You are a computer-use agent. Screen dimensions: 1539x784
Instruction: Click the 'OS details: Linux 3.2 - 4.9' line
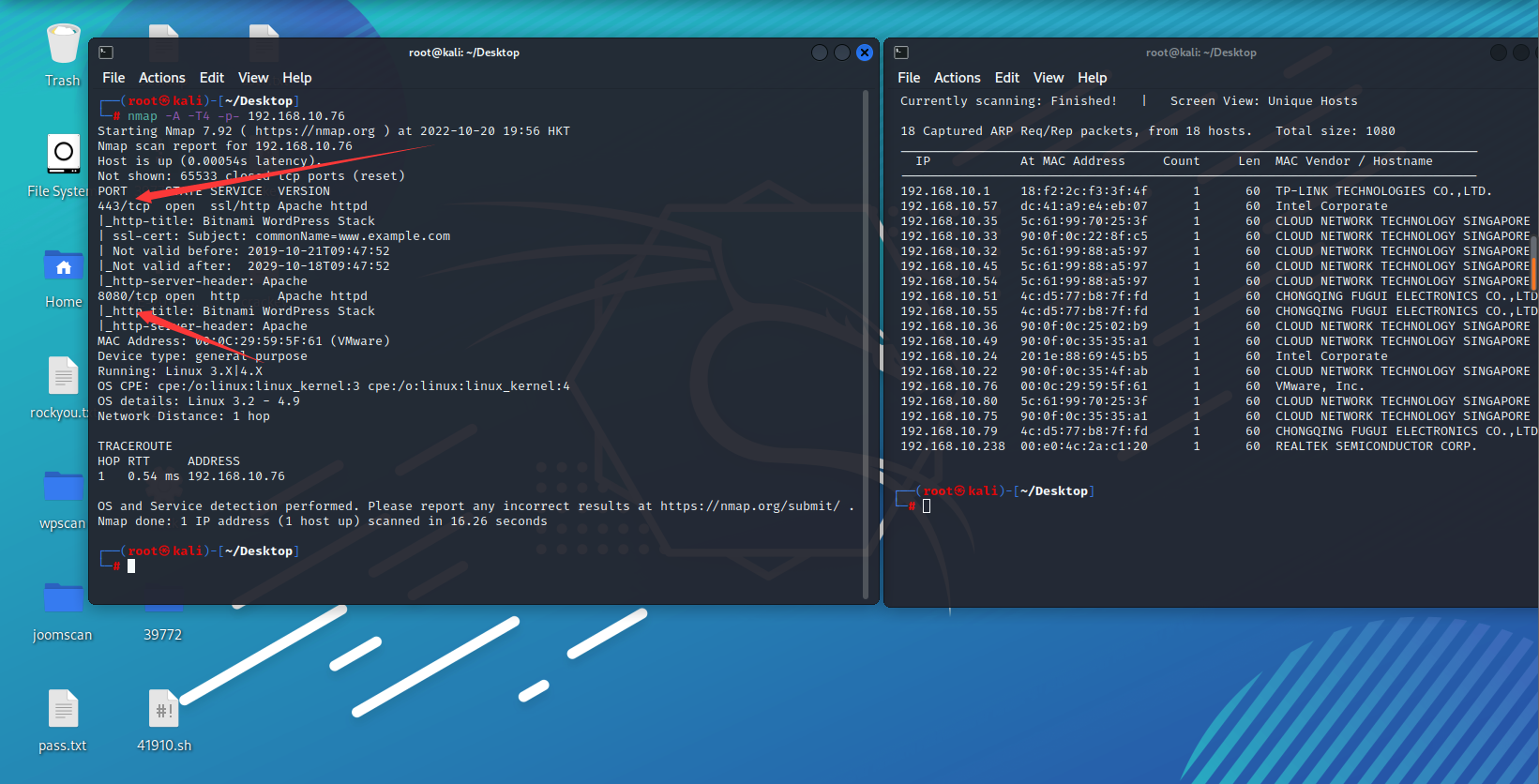pyautogui.click(x=199, y=401)
